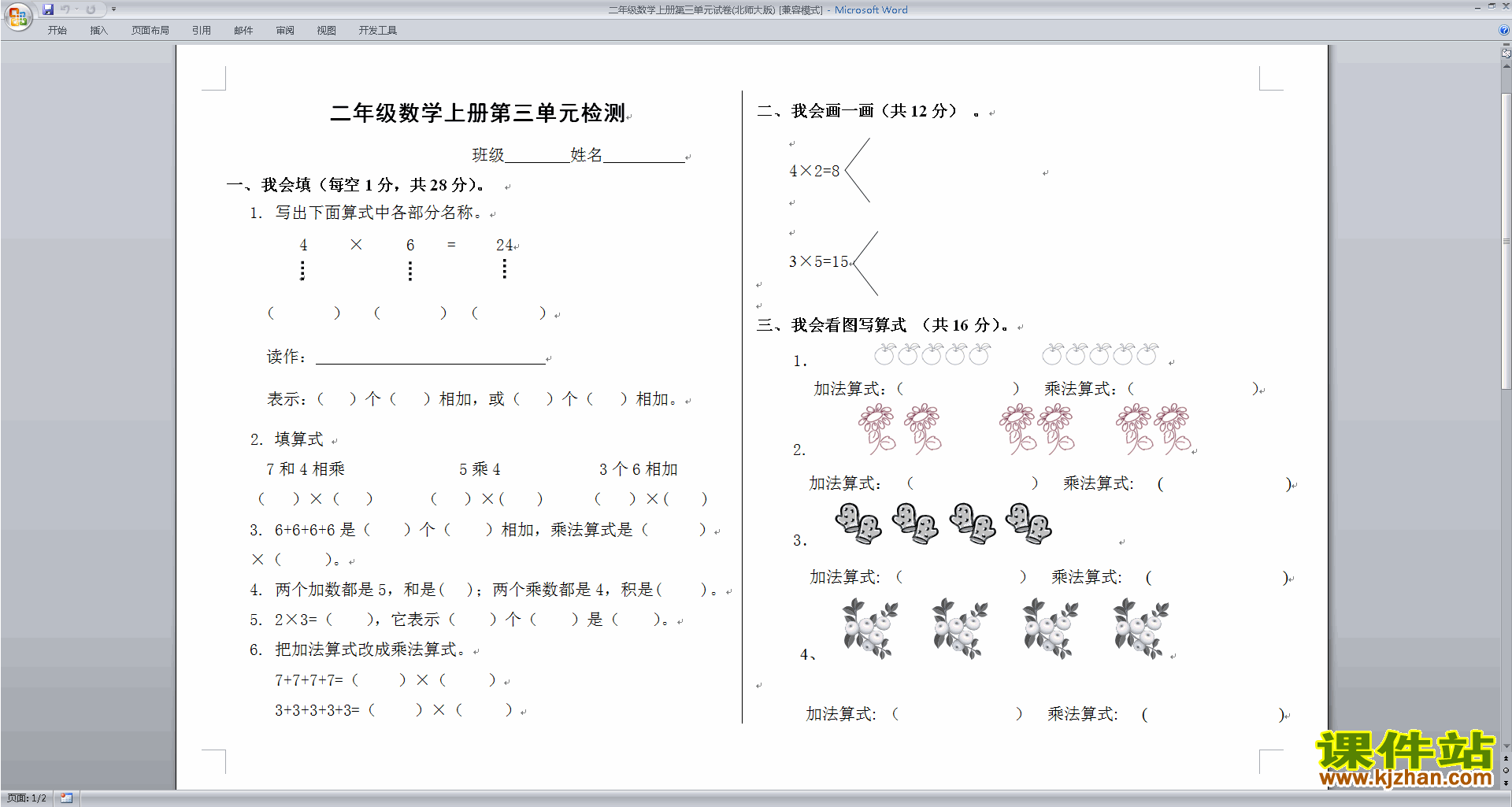Viewport: 1512px width, 807px height.
Task: Click the title 二年级数学上册第三单元检测
Action: [x=477, y=113]
